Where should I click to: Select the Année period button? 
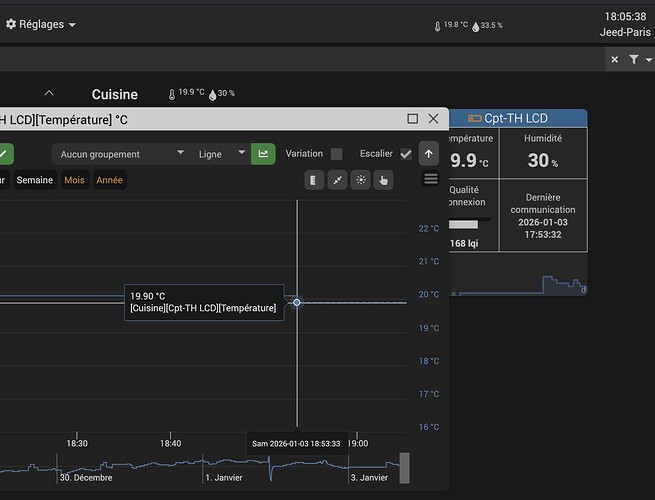pos(109,180)
